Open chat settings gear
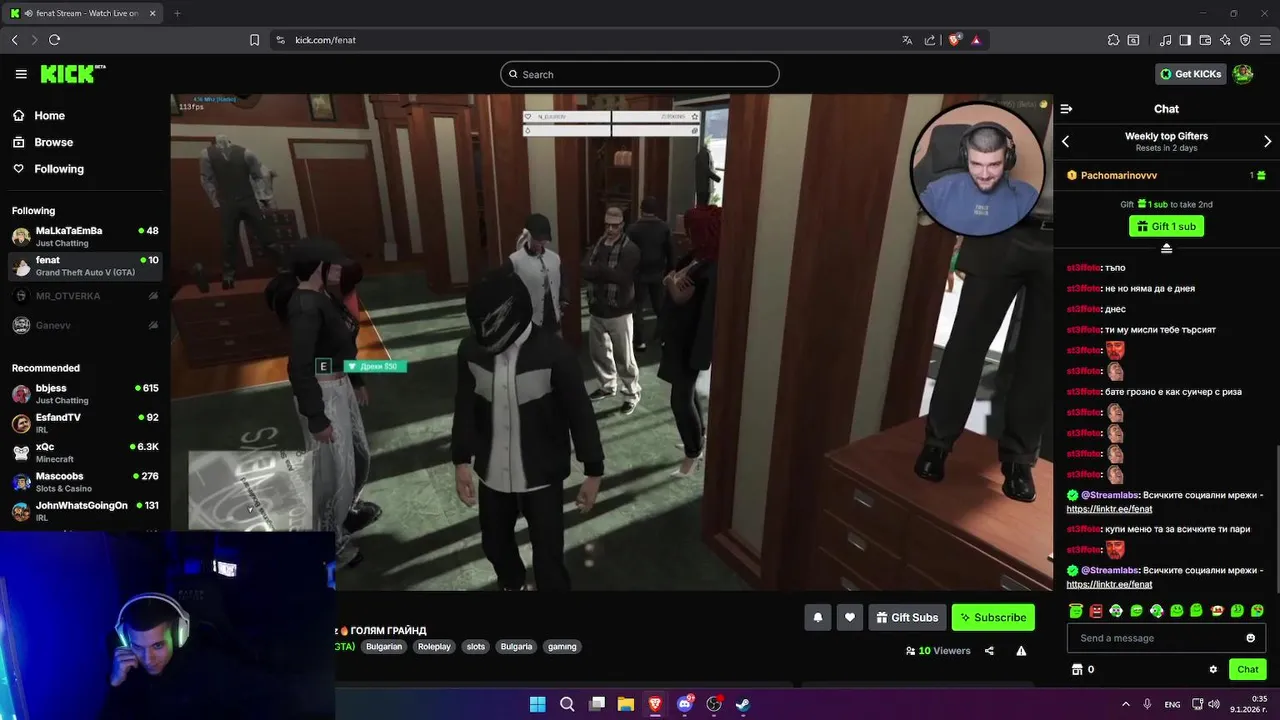Viewport: 1280px width, 720px height. point(1213,670)
